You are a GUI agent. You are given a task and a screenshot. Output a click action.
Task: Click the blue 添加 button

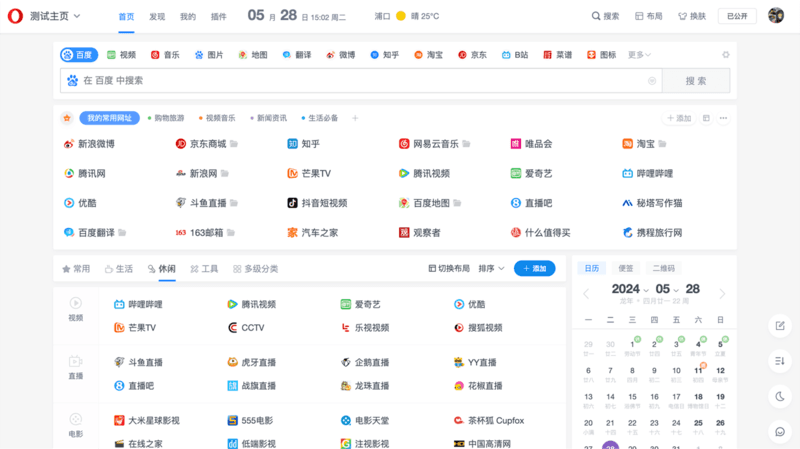pos(535,268)
